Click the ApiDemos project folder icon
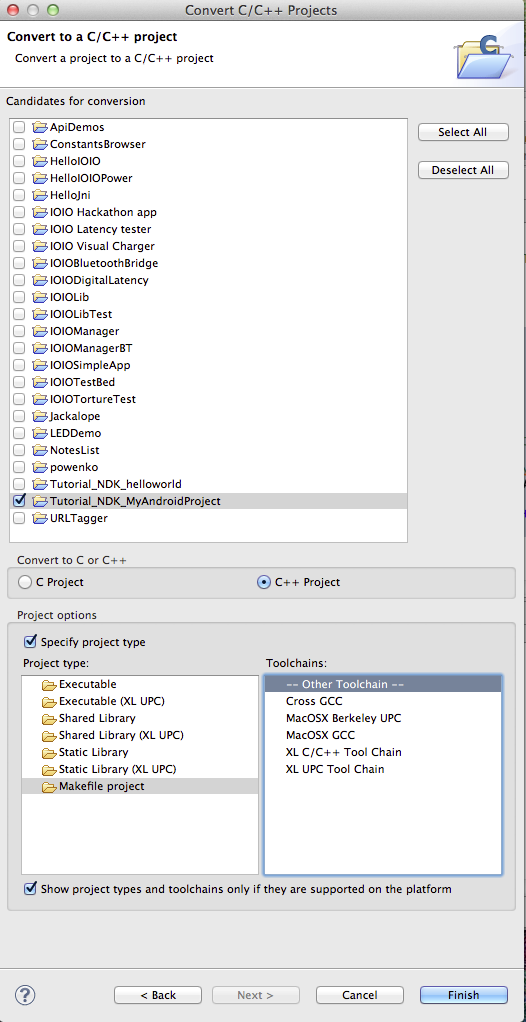This screenshot has height=1022, width=526. pos(40,127)
